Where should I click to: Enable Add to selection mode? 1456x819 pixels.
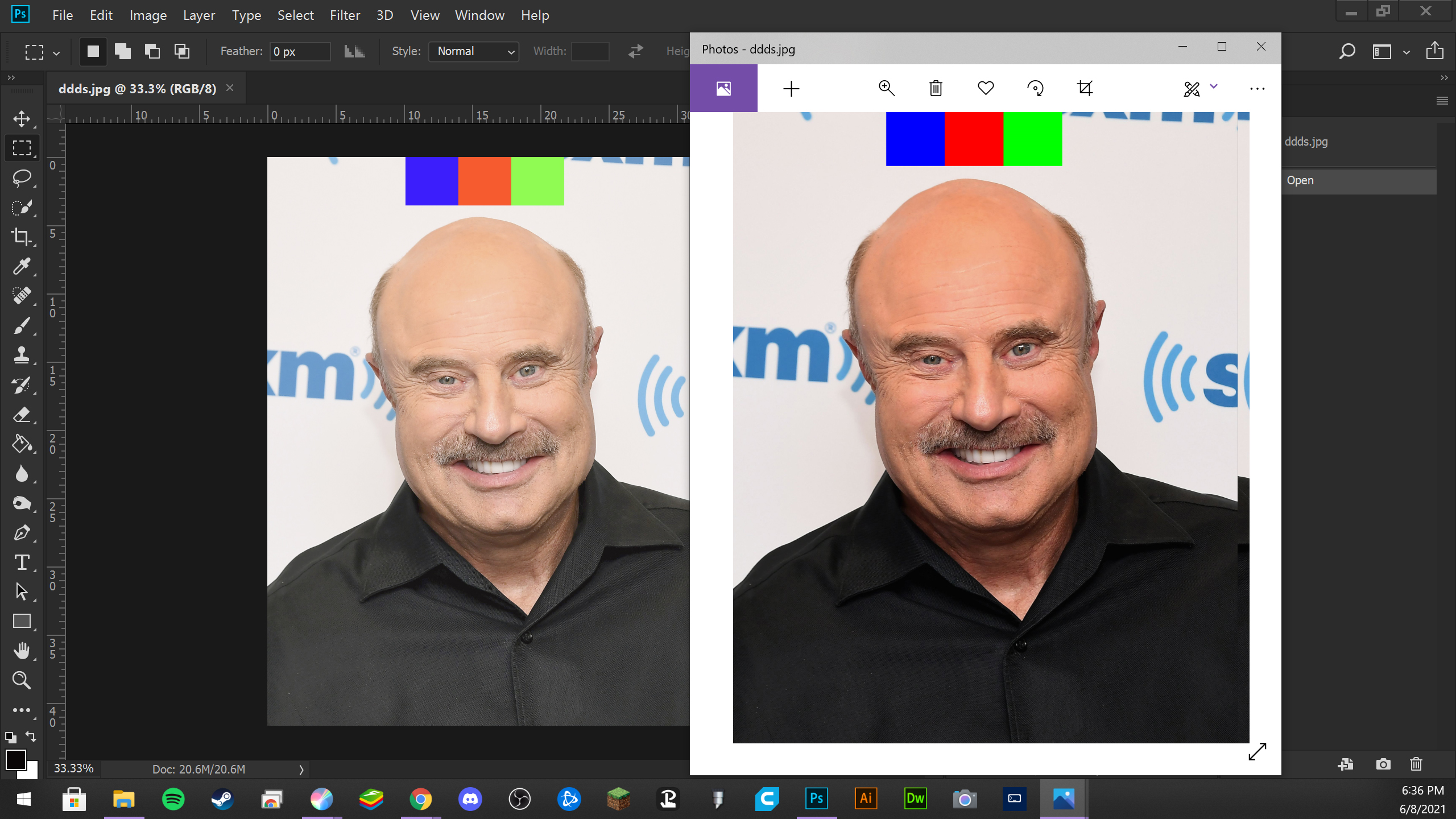point(122,52)
